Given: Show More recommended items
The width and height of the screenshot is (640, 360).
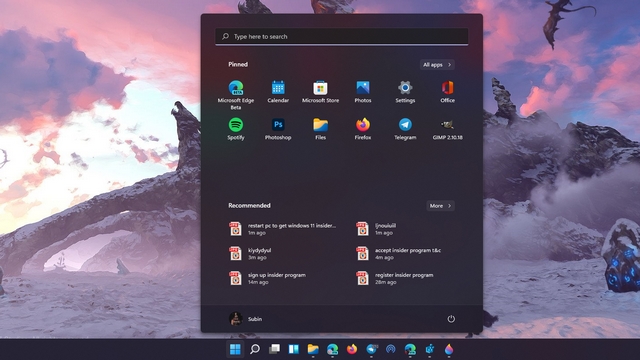Looking at the screenshot, I should coord(440,206).
